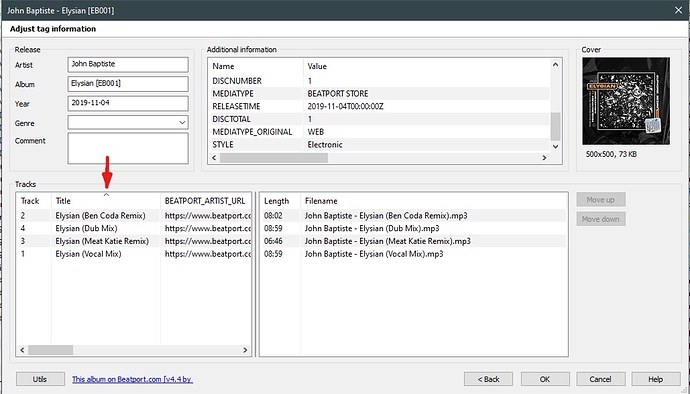The width and height of the screenshot is (690, 394).
Task: Click the Album field with Elysian [EB001]
Action: pyautogui.click(x=128, y=84)
